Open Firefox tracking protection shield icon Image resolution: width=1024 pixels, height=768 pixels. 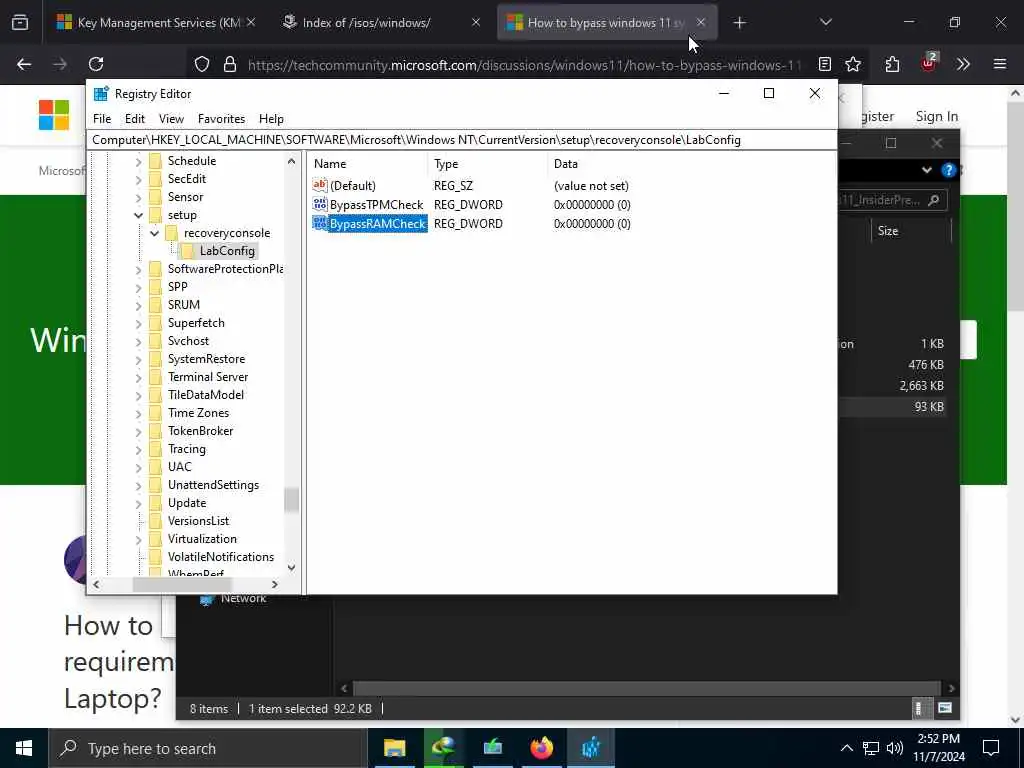tap(202, 64)
